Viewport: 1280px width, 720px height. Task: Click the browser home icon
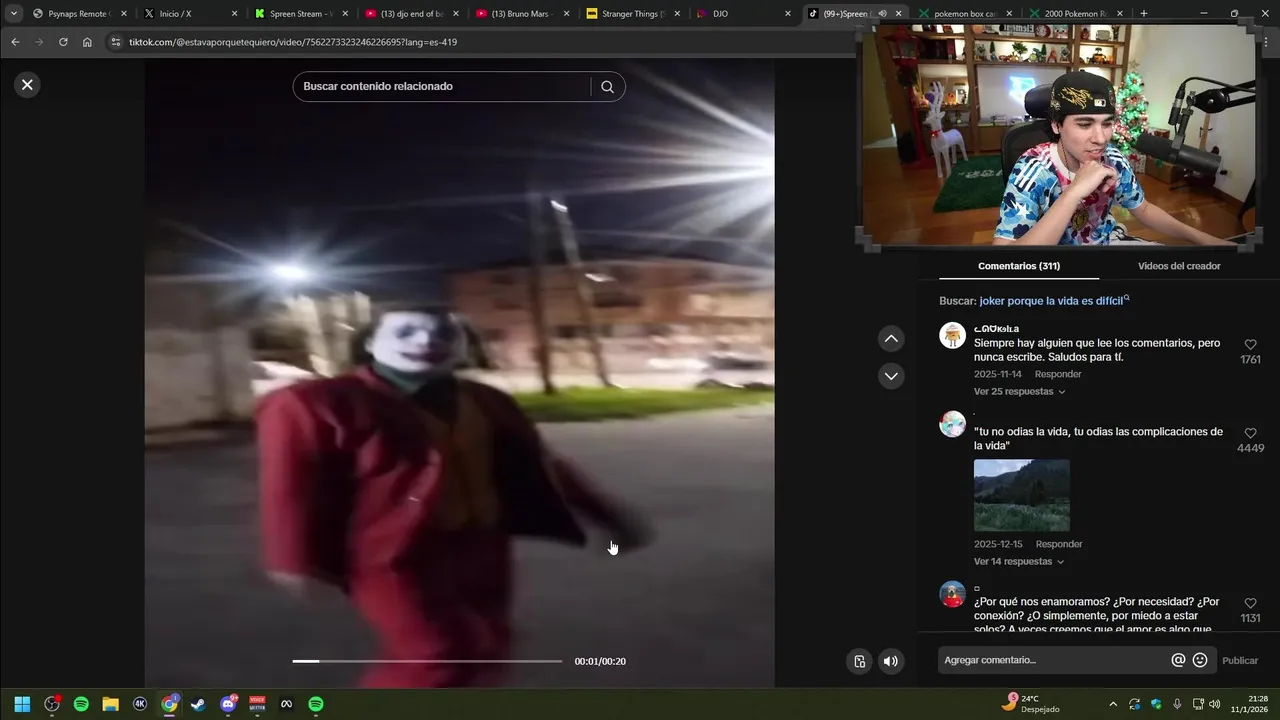tap(87, 42)
